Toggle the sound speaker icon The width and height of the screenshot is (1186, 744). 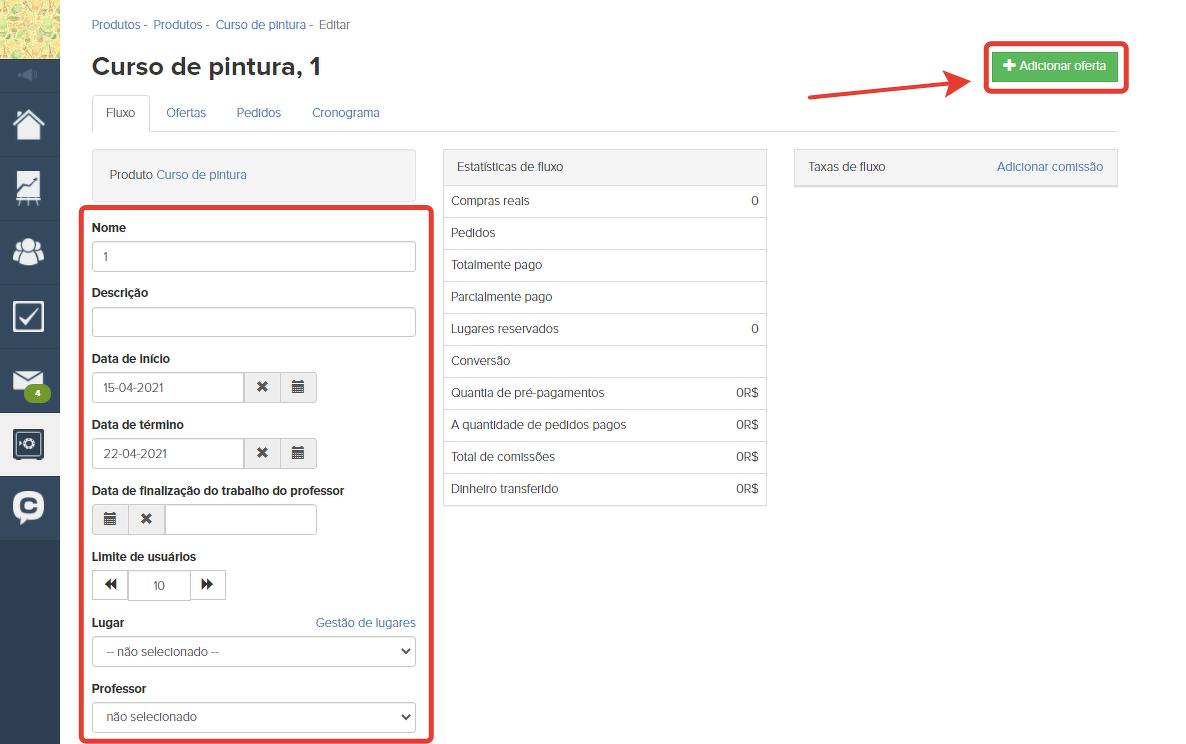click(x=29, y=75)
